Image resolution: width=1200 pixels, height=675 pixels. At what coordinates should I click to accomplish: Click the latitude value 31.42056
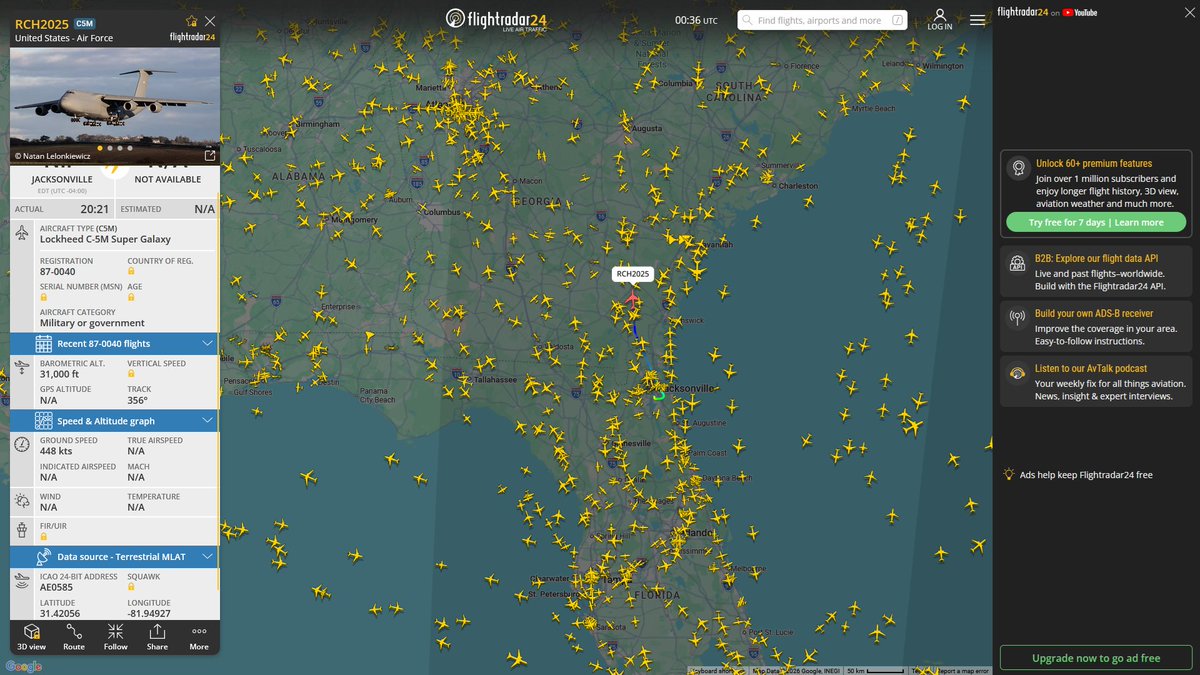click(x=60, y=613)
